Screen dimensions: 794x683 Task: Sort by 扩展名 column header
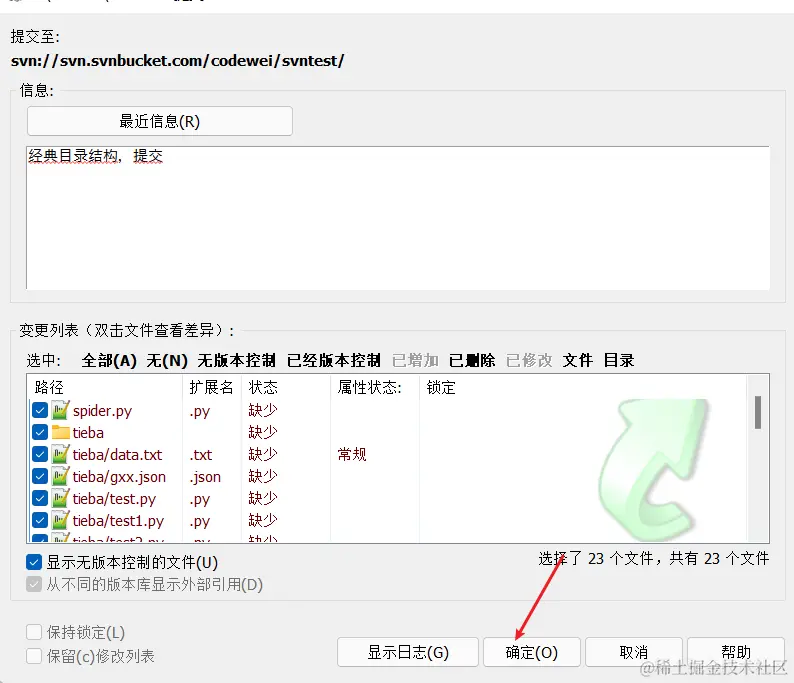tap(212, 387)
